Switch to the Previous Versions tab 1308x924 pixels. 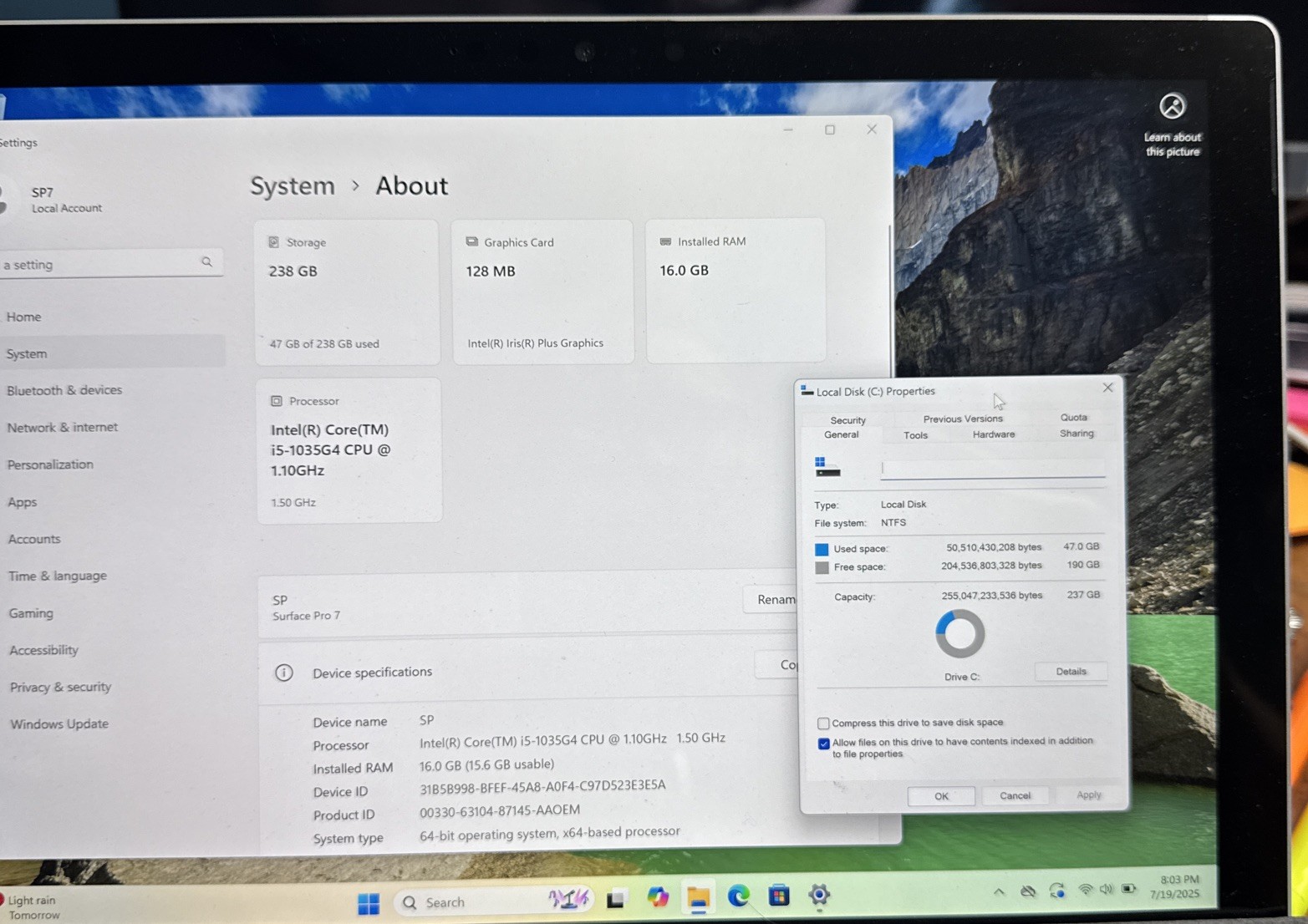[x=963, y=419]
